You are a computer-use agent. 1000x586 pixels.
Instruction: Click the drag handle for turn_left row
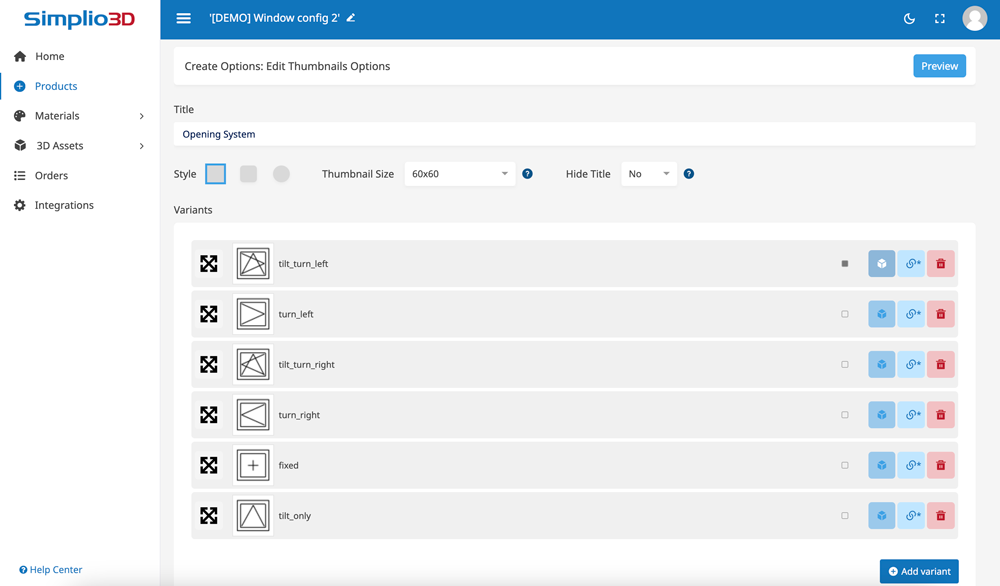[208, 314]
